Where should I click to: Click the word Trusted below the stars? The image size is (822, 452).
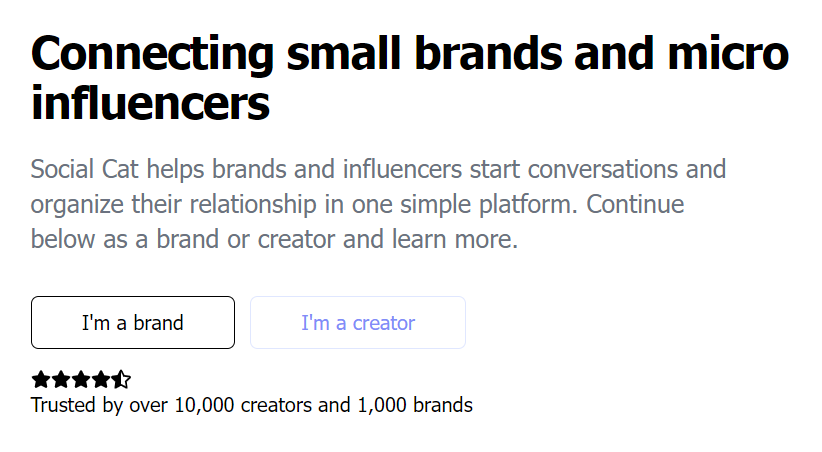[62, 406]
